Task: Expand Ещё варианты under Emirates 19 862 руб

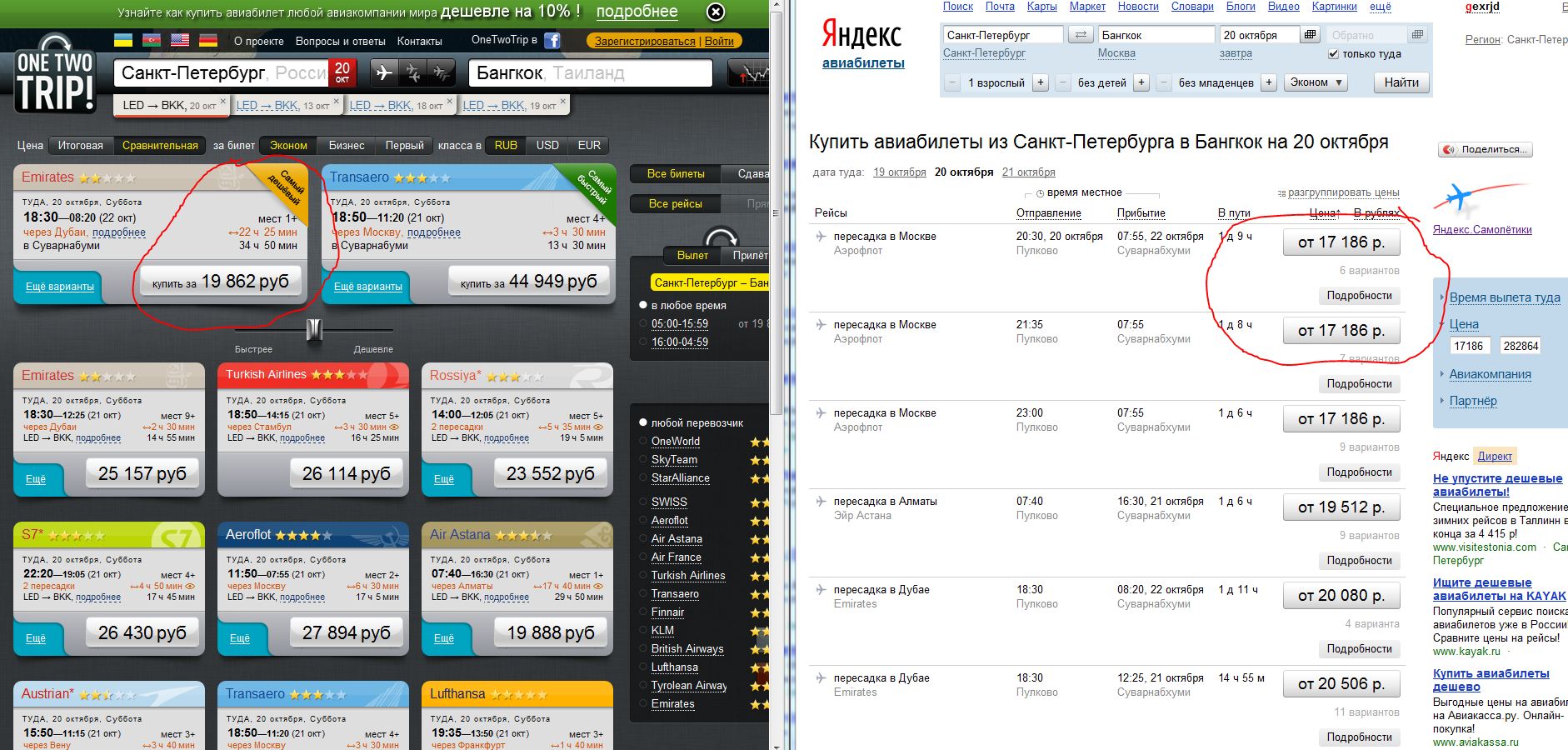Action: click(60, 287)
